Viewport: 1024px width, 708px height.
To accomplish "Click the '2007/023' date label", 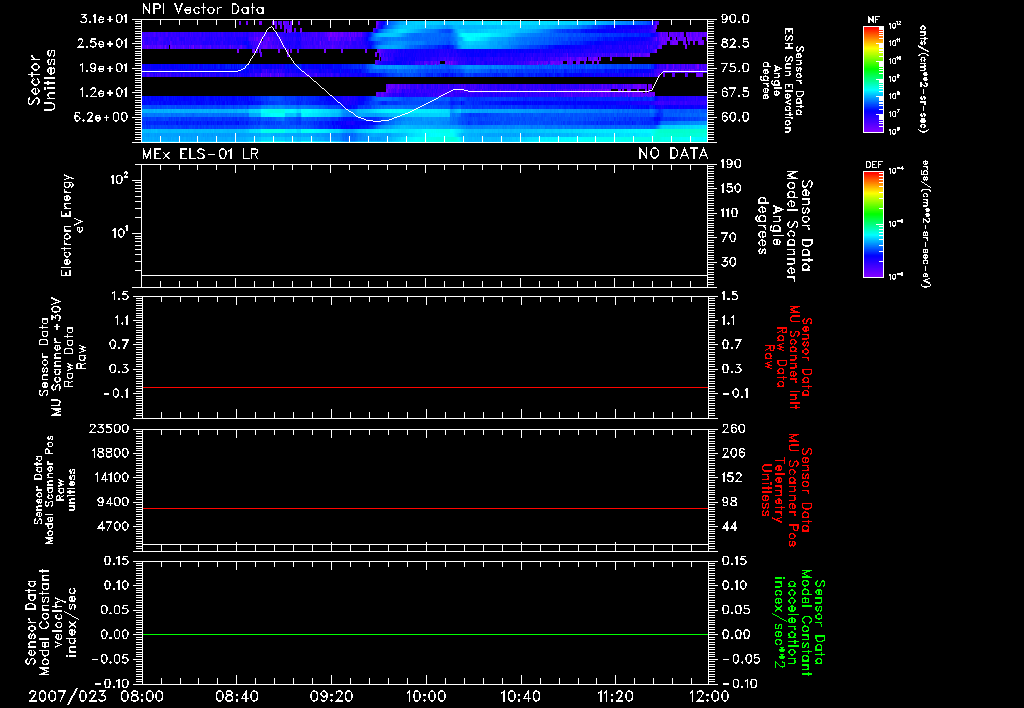I will coord(67,696).
